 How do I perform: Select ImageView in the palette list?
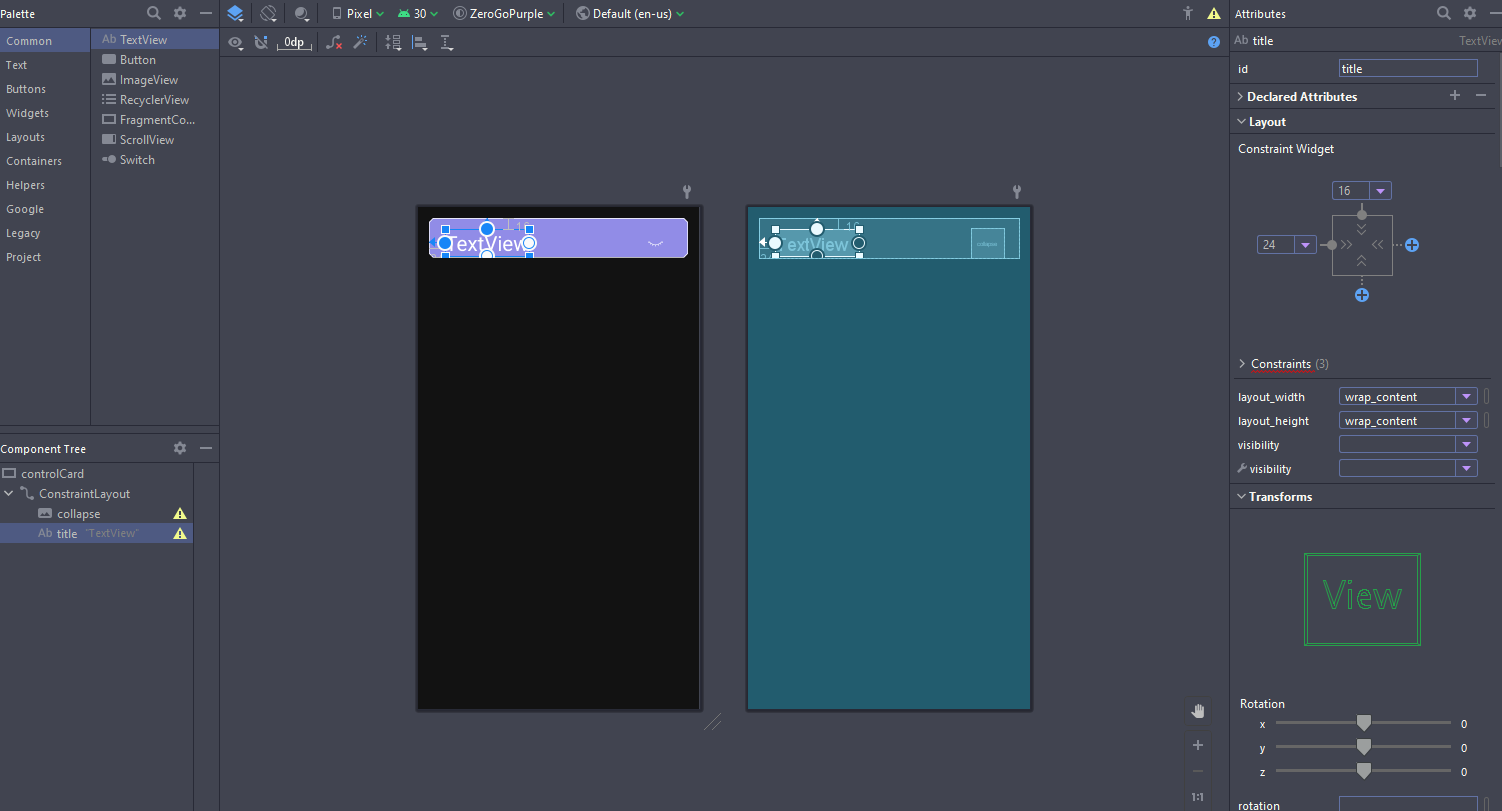[x=155, y=80]
